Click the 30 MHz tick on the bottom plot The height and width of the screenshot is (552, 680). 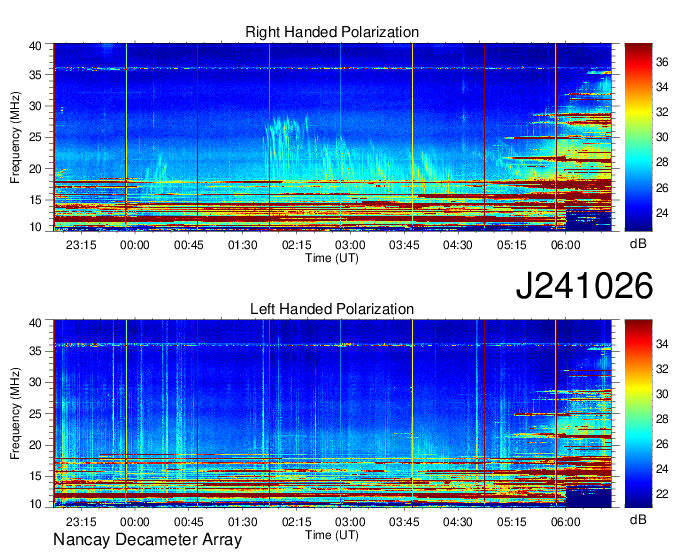[x=35, y=382]
